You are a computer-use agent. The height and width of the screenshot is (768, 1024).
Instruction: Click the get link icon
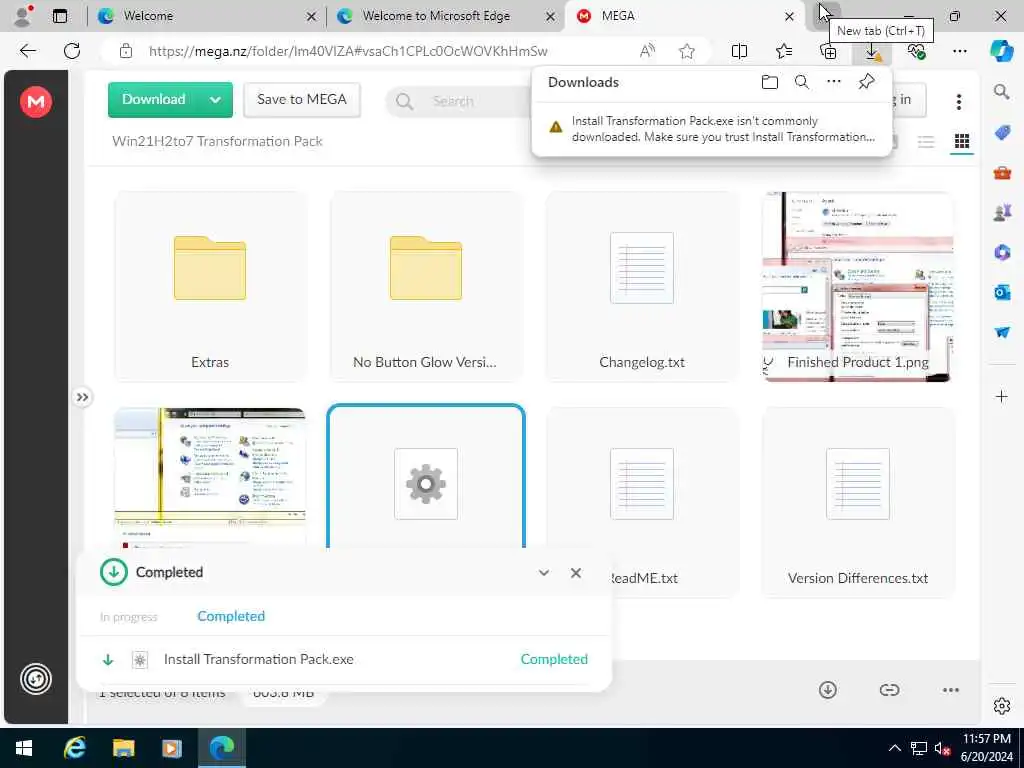click(x=889, y=690)
